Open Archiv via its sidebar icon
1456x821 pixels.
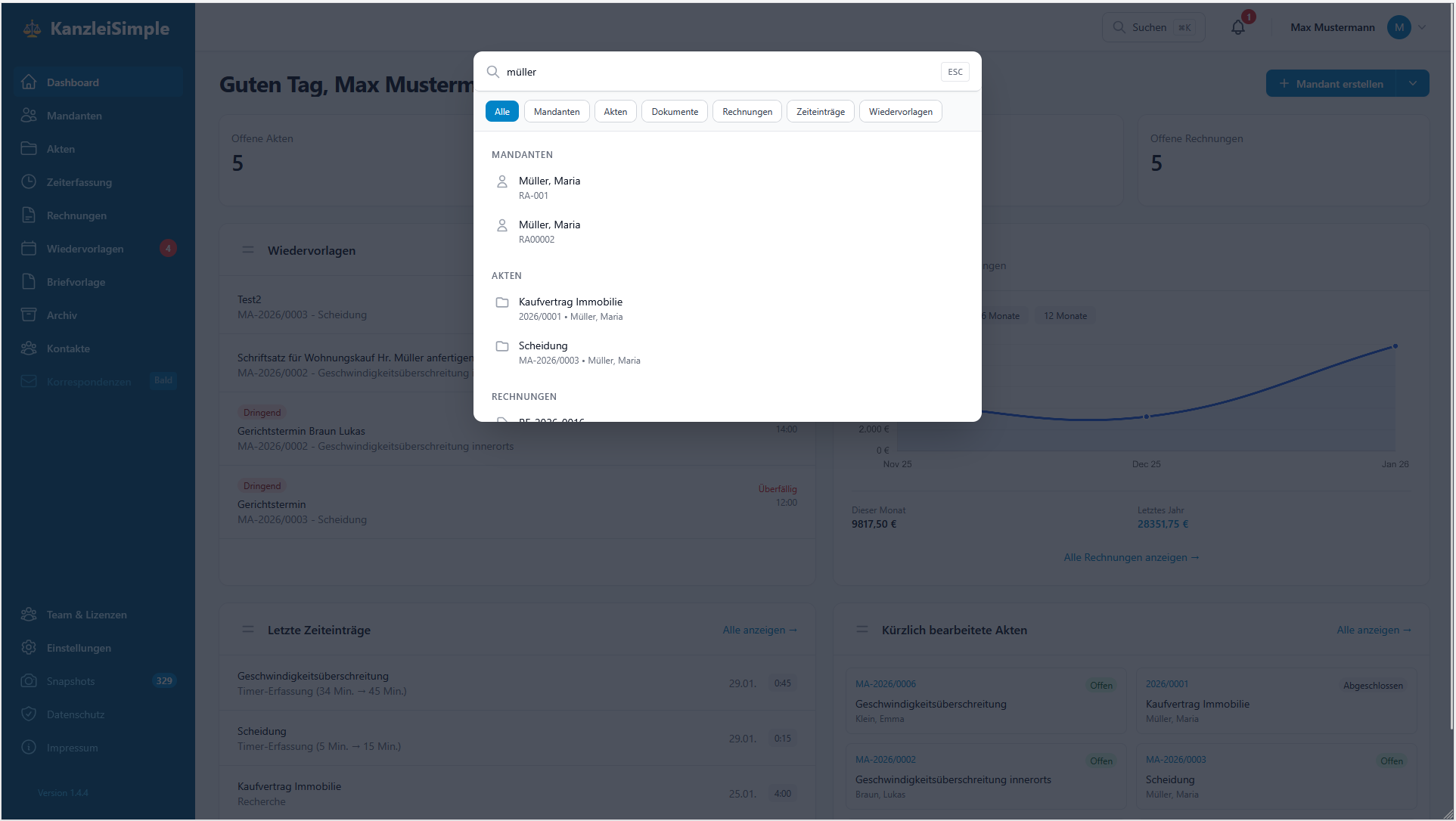click(29, 315)
